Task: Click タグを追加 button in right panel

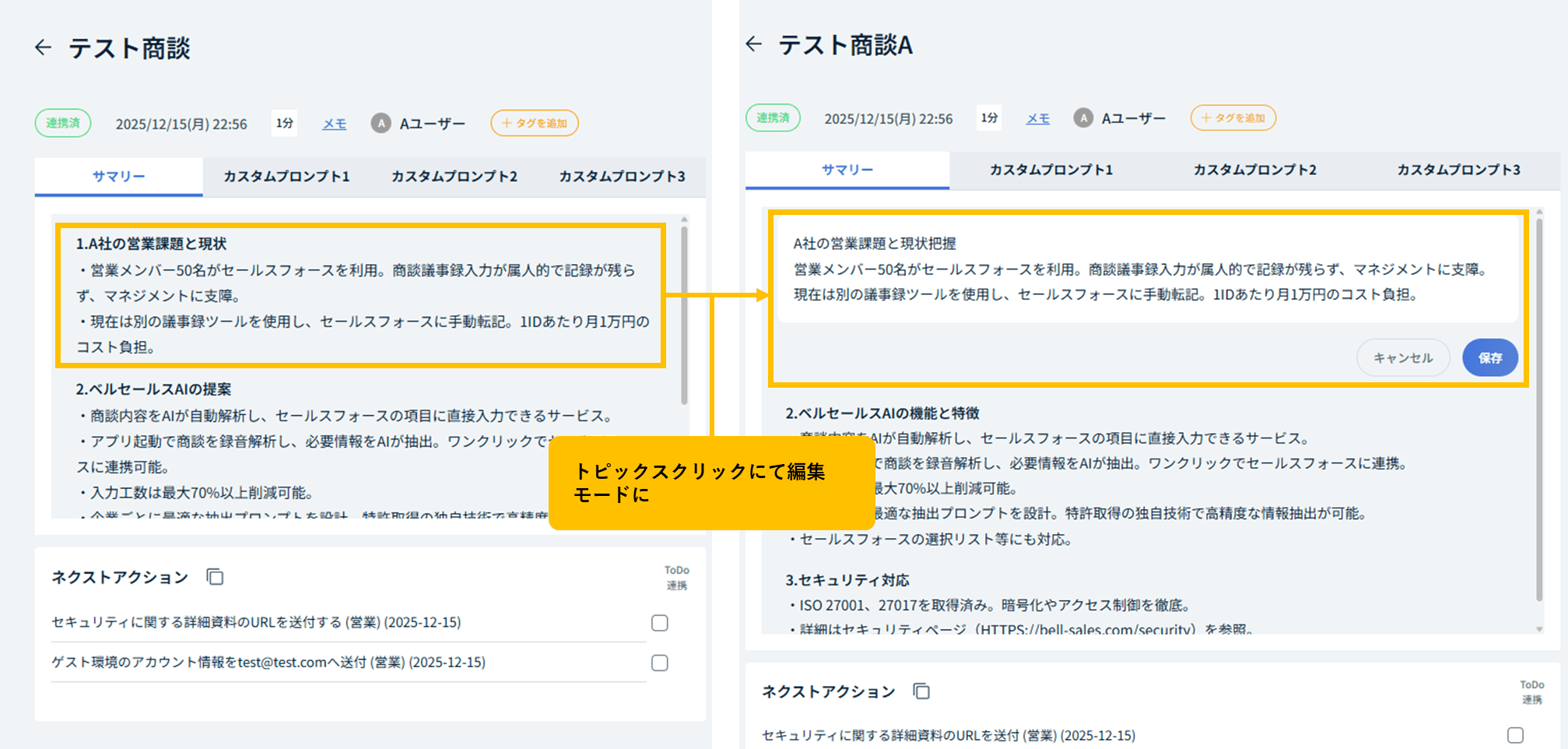Action: (x=1233, y=118)
